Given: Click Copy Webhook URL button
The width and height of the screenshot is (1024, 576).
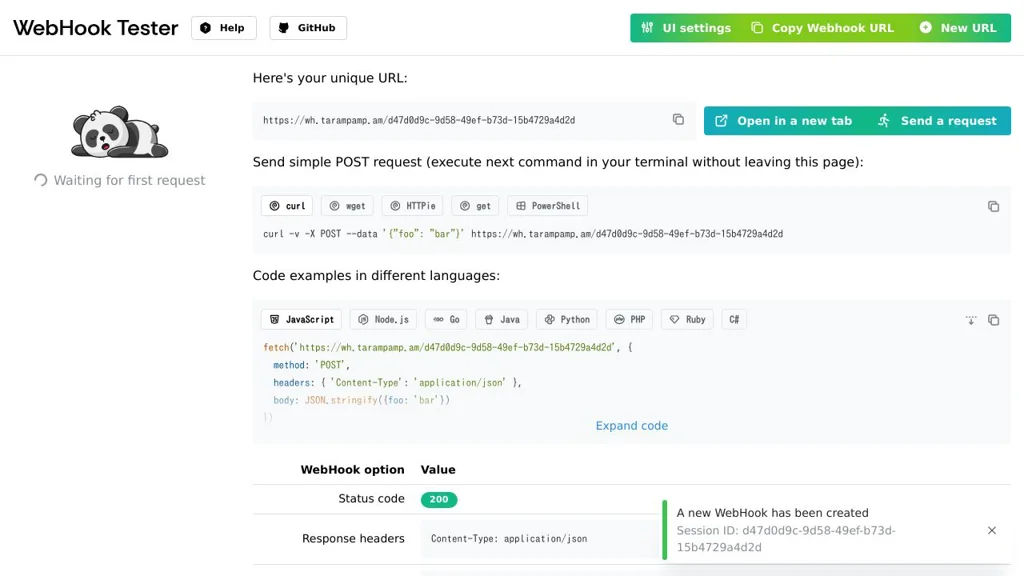Looking at the screenshot, I should tap(822, 28).
